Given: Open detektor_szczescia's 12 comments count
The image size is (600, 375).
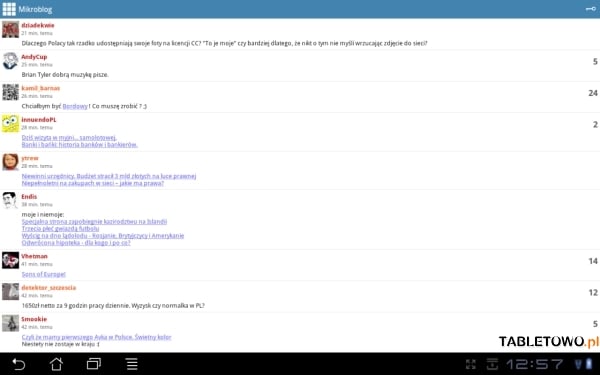Looking at the screenshot, I should pyautogui.click(x=593, y=292).
